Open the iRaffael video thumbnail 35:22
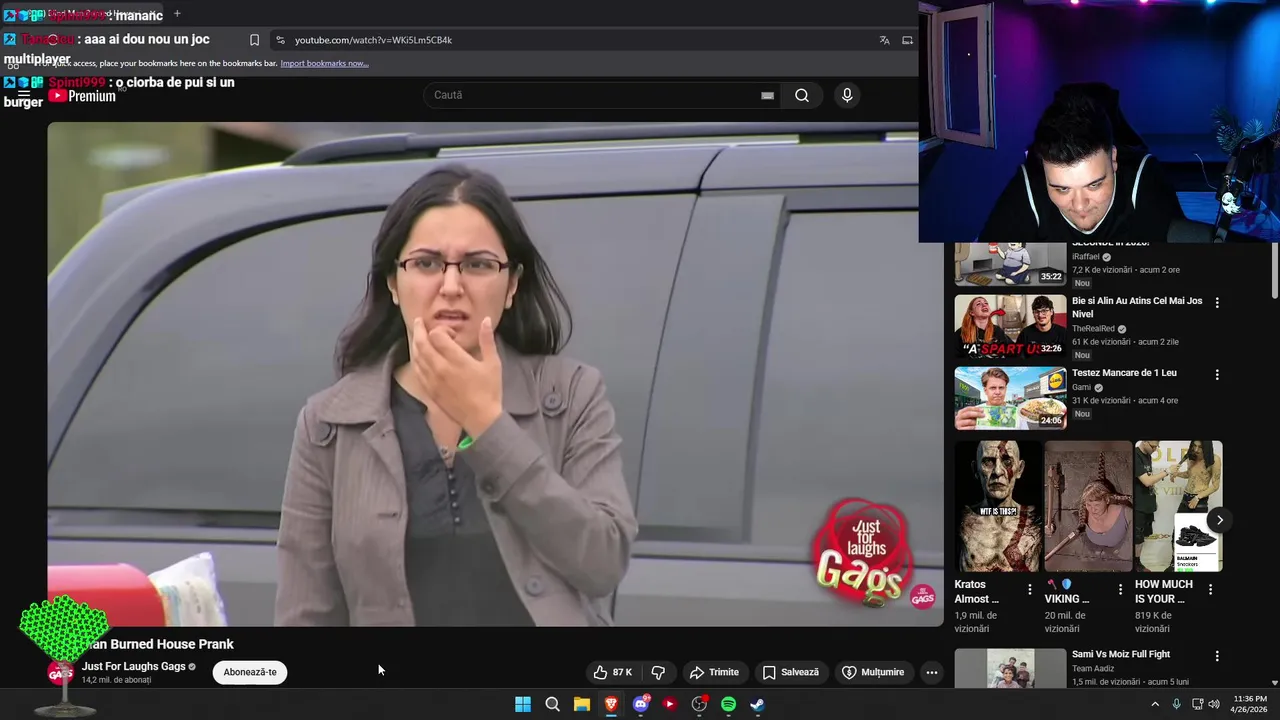 click(1010, 264)
